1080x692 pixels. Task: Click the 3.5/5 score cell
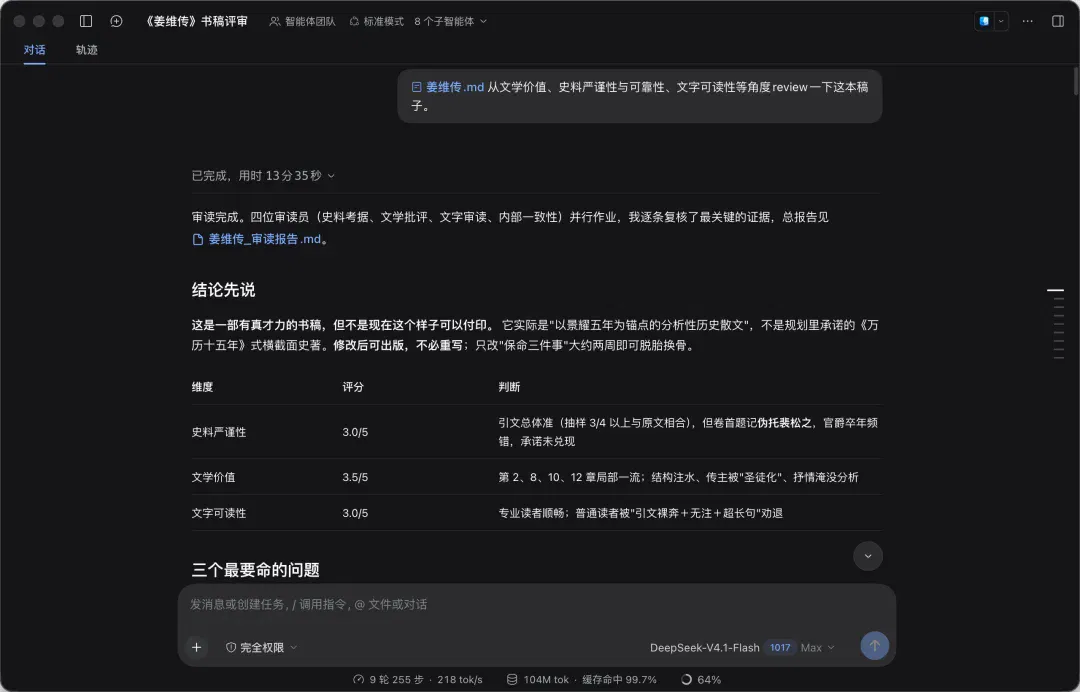click(x=355, y=477)
